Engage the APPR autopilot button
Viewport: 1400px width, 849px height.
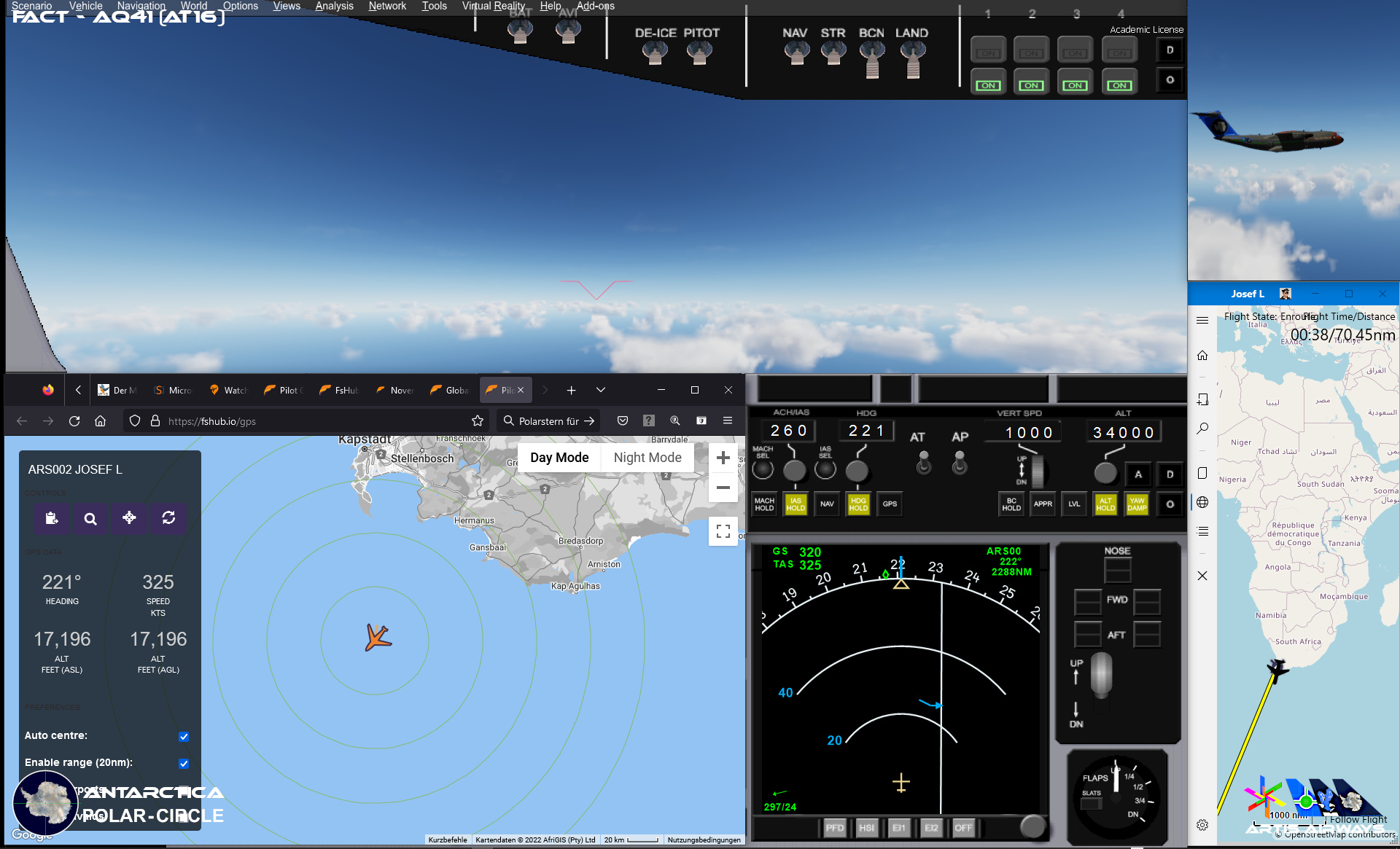point(1043,504)
